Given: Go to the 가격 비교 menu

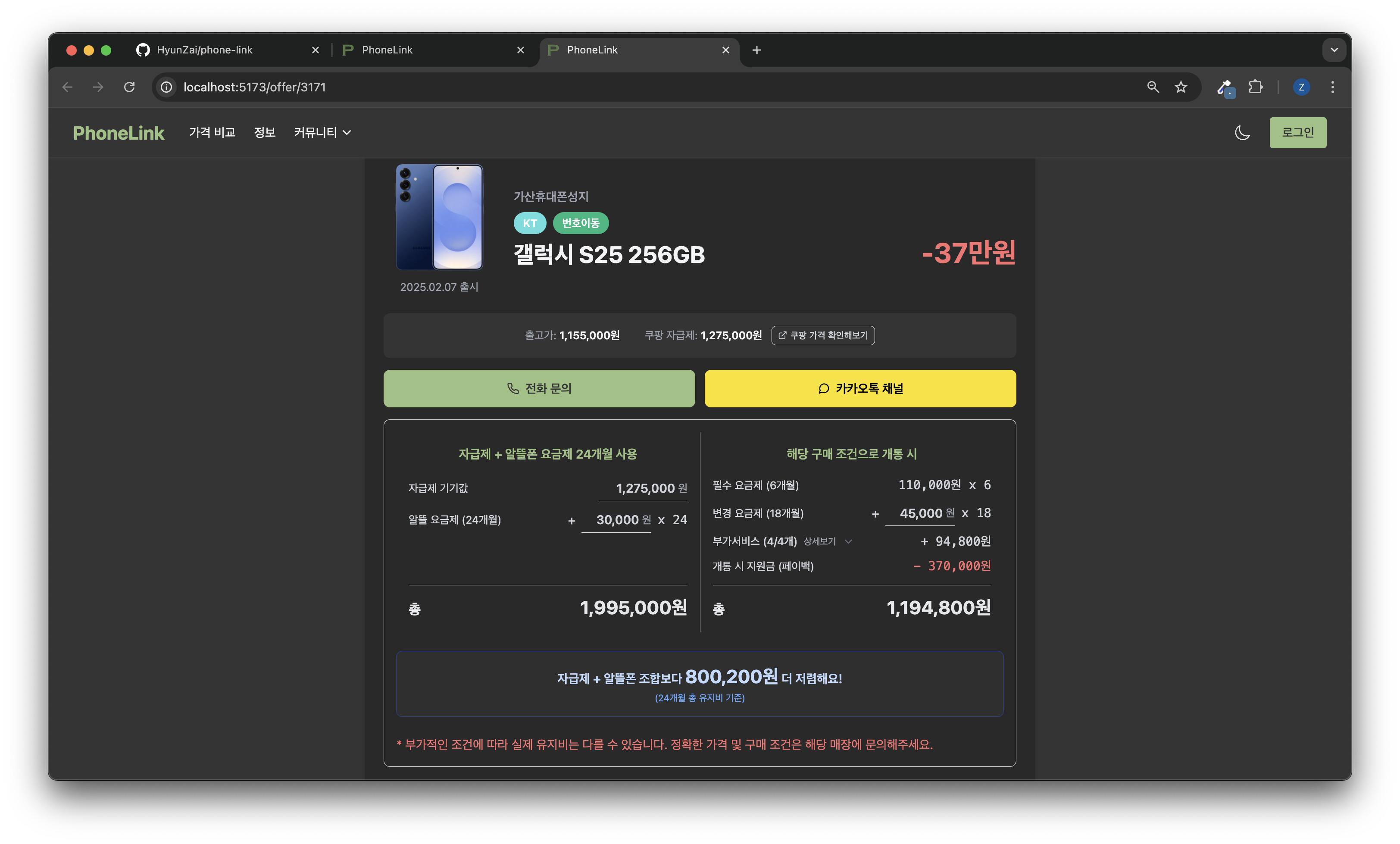Looking at the screenshot, I should point(212,132).
